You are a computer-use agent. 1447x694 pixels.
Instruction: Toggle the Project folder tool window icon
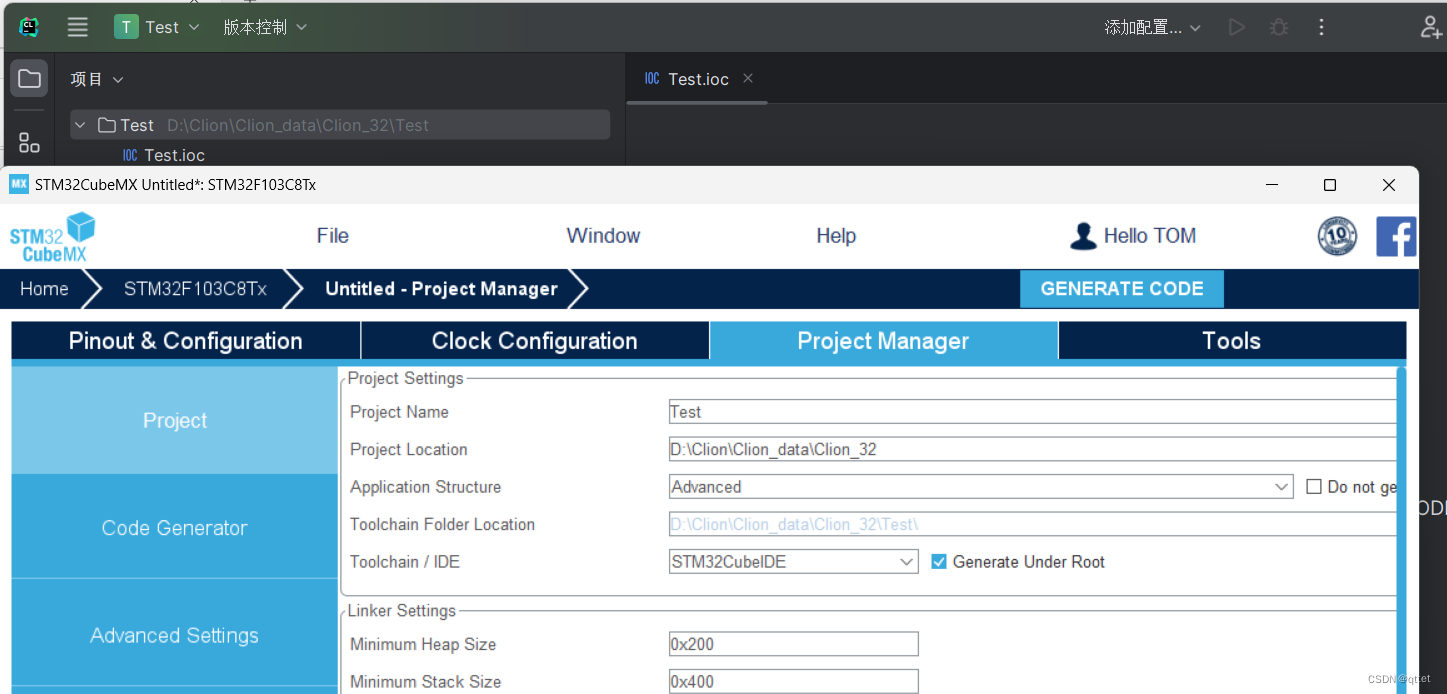pyautogui.click(x=29, y=78)
